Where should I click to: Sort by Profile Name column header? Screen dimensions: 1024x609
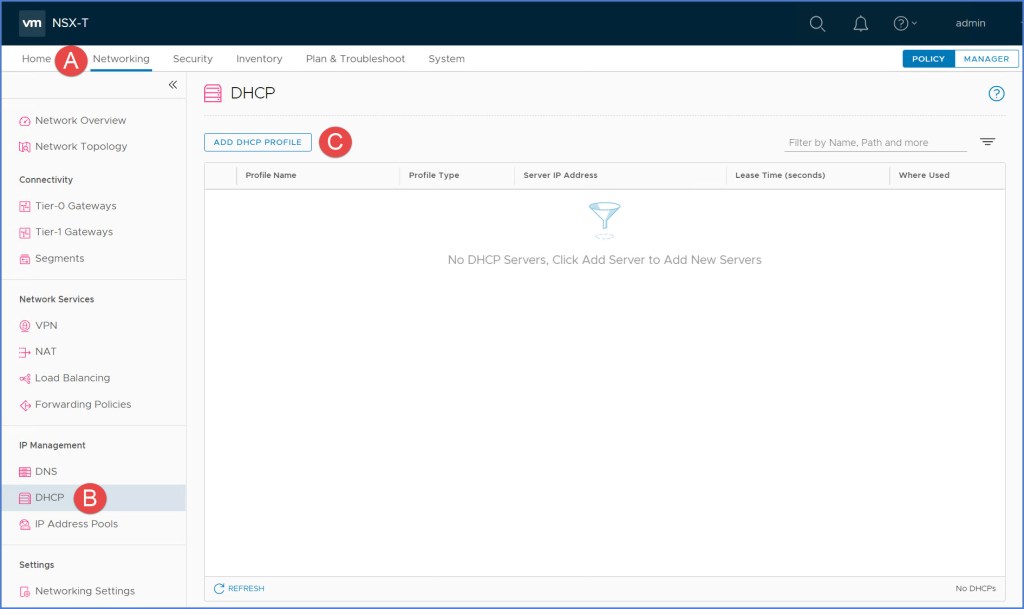pos(271,175)
